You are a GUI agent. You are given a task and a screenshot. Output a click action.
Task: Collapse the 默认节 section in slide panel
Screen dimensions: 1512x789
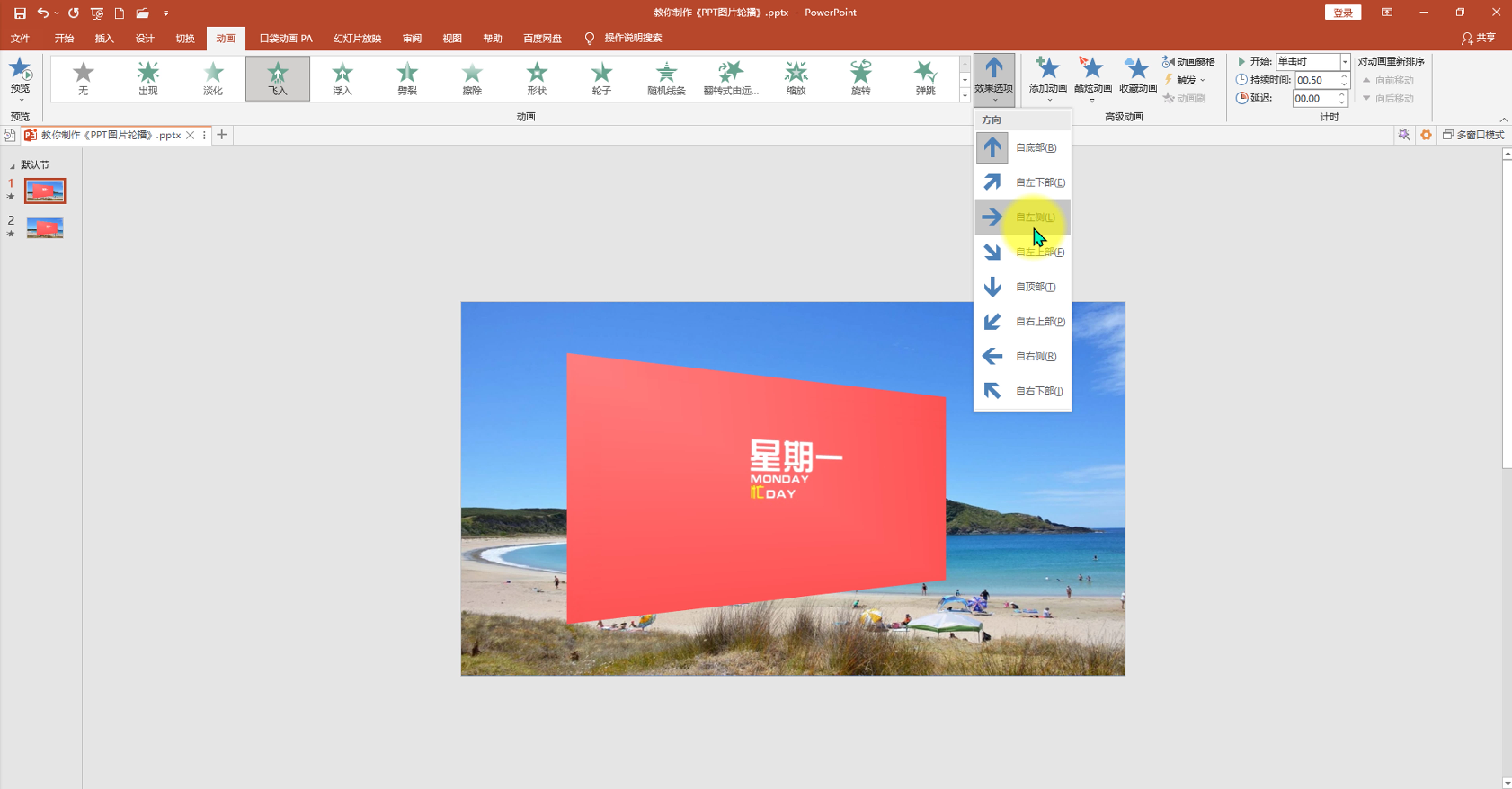tap(13, 165)
